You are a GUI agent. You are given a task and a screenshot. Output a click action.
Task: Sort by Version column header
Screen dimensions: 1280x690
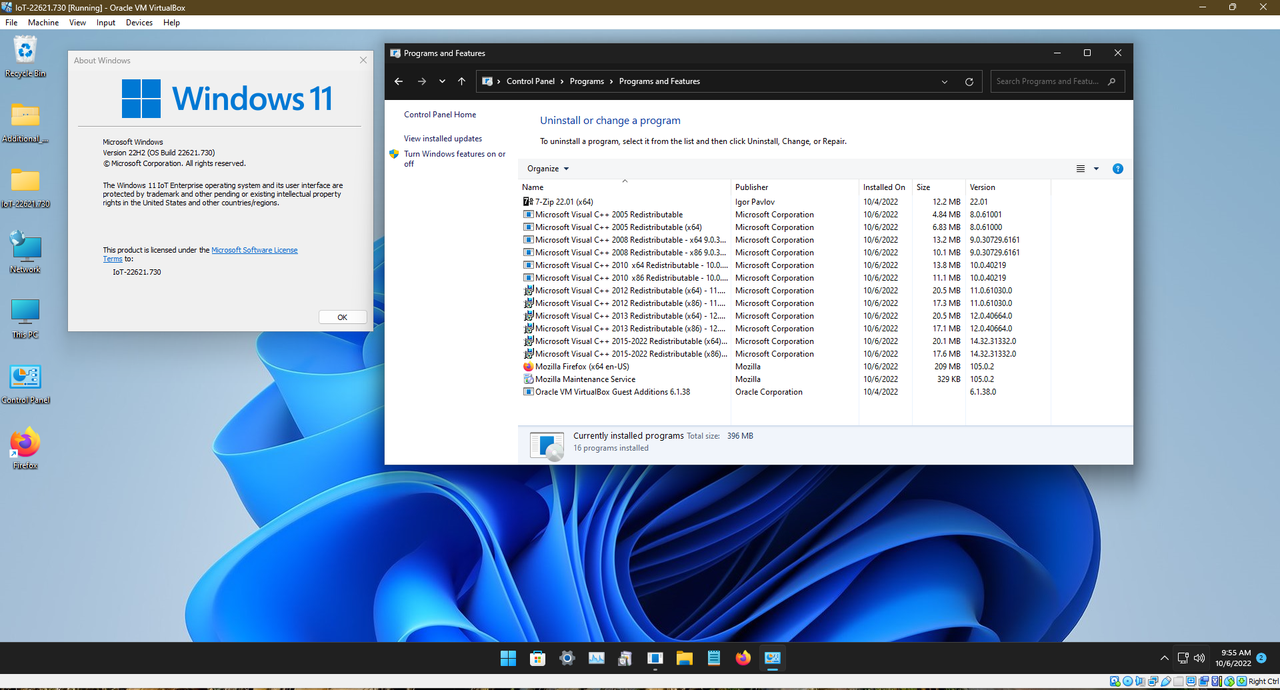[1008, 187]
